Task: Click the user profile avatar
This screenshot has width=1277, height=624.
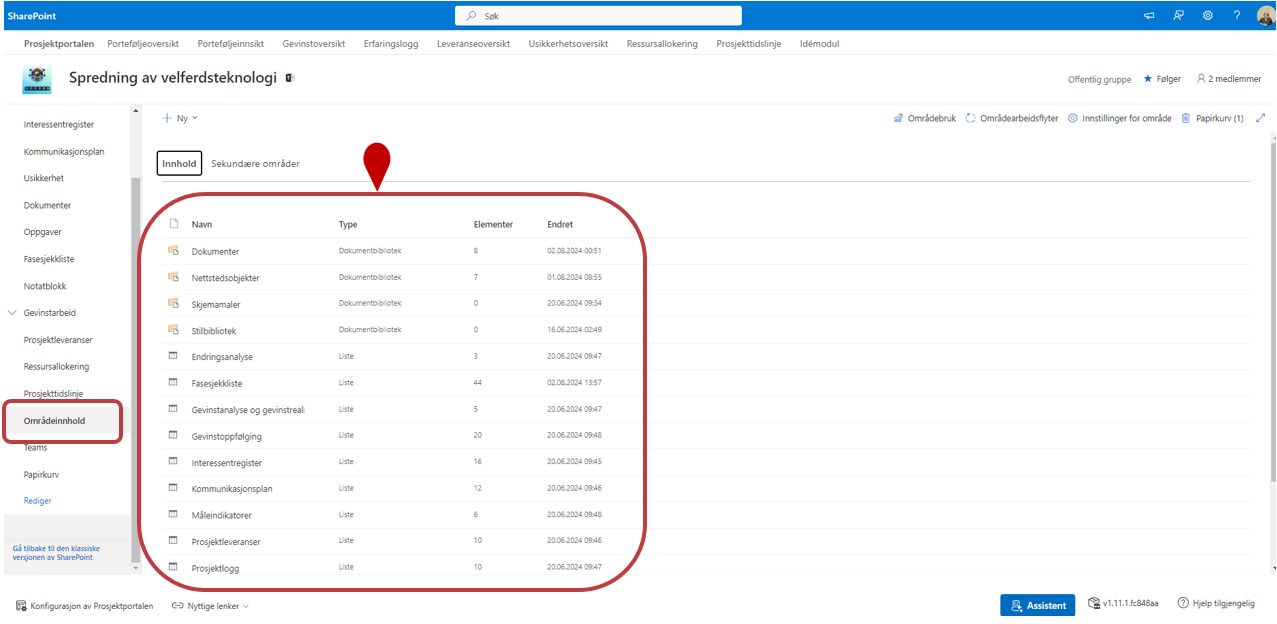Action: pos(1264,15)
